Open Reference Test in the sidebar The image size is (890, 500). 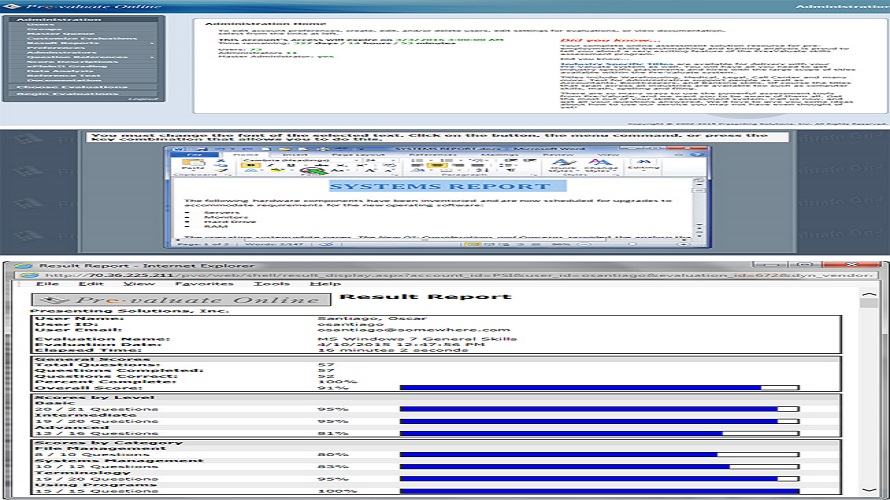(64, 75)
